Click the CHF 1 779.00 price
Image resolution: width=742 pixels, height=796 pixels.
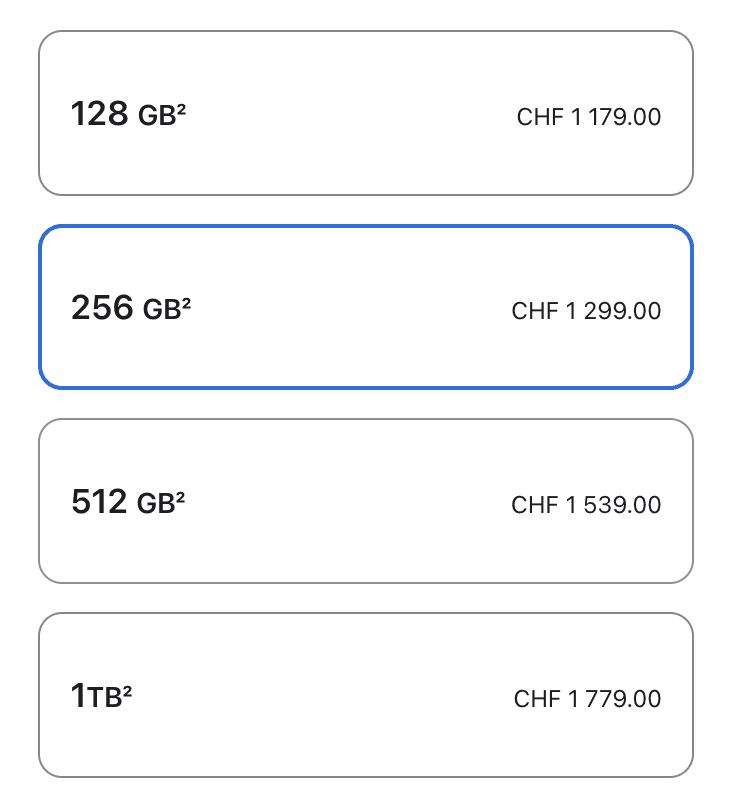[587, 698]
